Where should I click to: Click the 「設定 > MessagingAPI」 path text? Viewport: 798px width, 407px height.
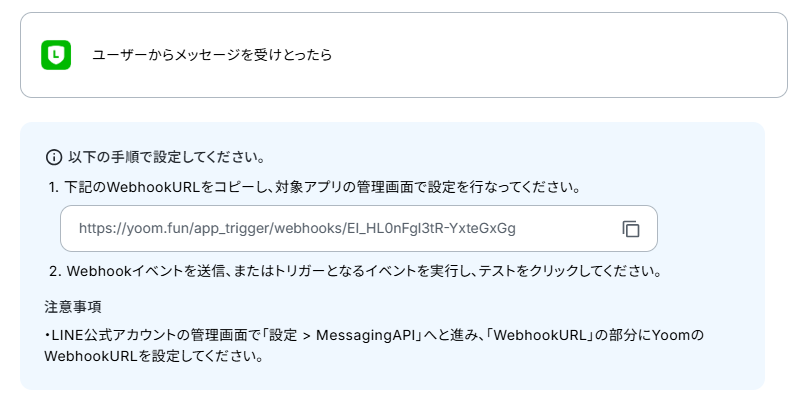pos(346,335)
